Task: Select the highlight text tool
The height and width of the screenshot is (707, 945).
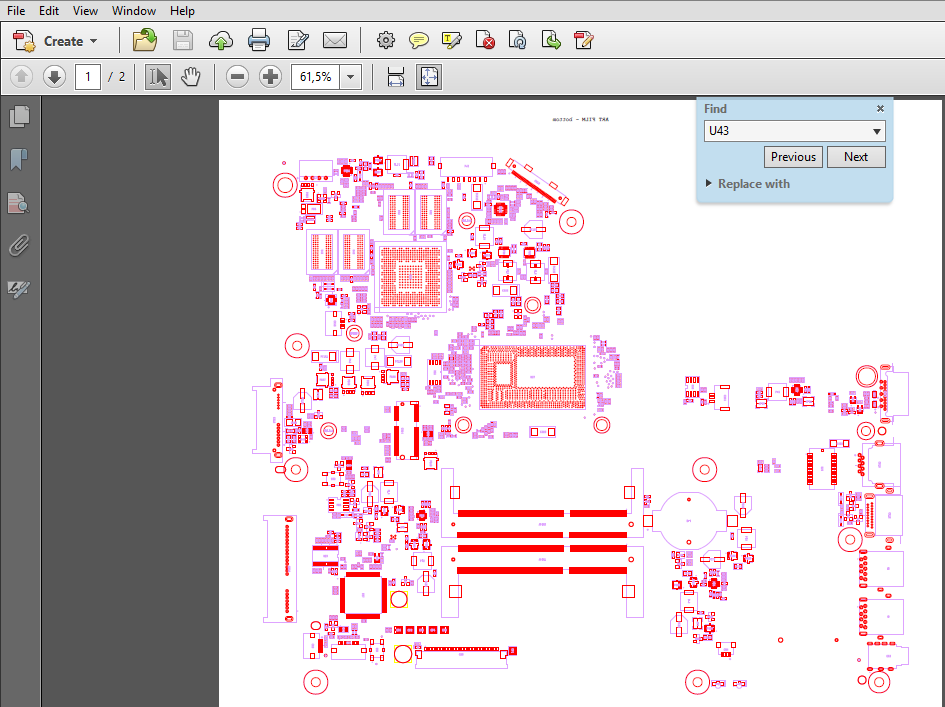Action: pyautogui.click(x=451, y=41)
